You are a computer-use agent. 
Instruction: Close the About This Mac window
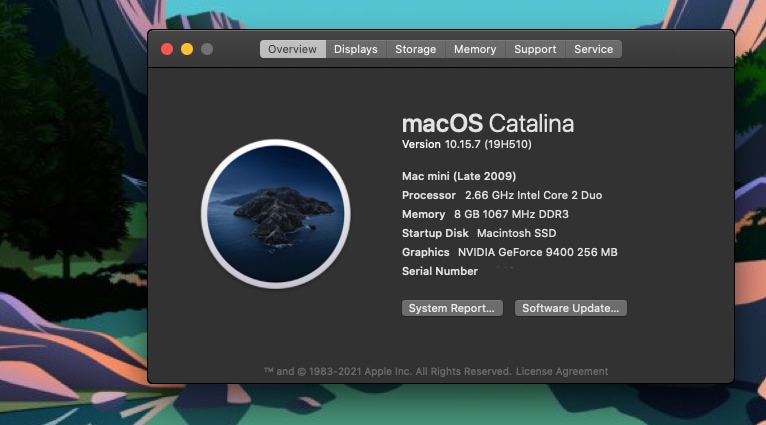pyautogui.click(x=167, y=49)
